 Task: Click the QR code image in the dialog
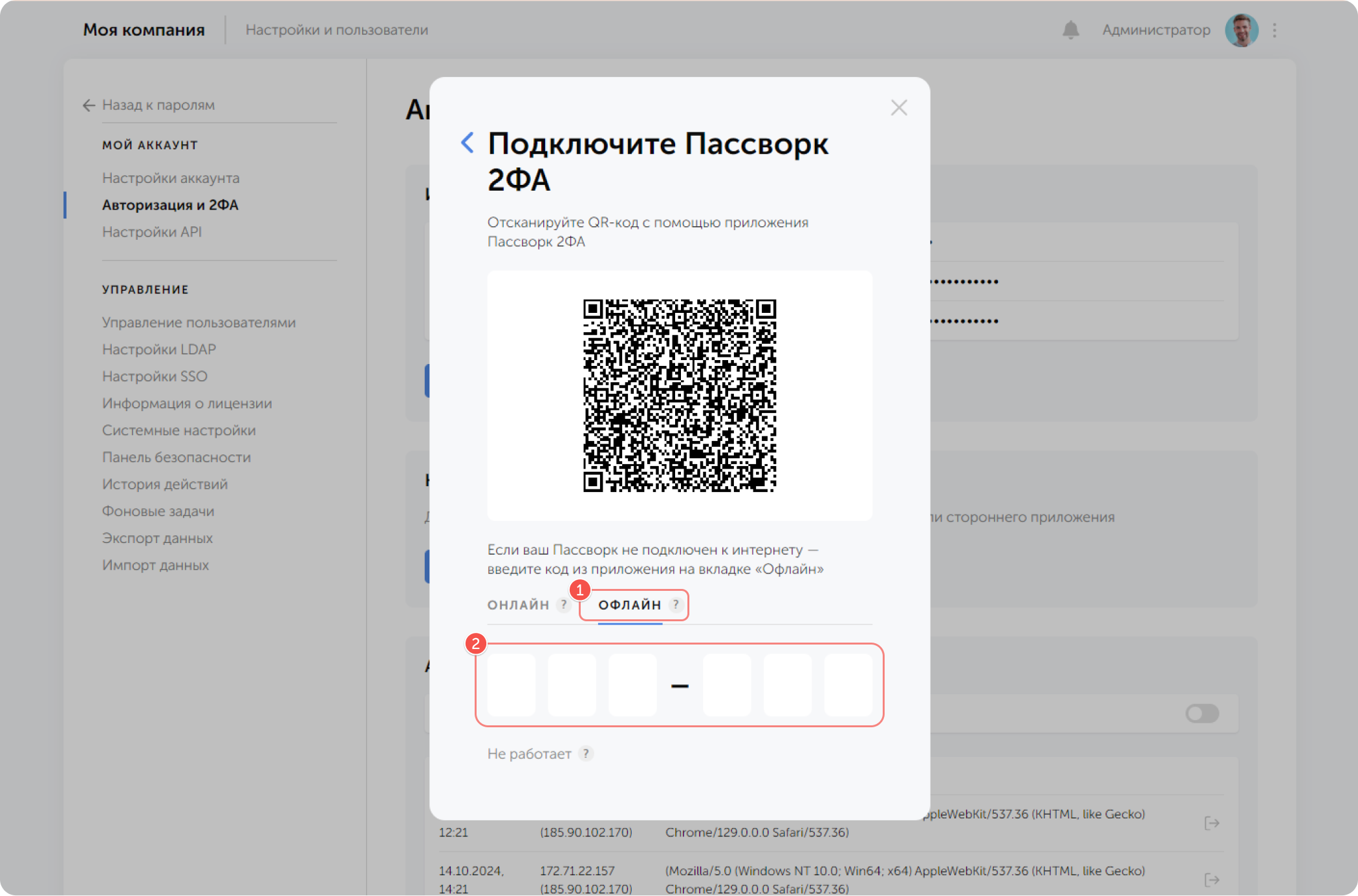pyautogui.click(x=680, y=395)
